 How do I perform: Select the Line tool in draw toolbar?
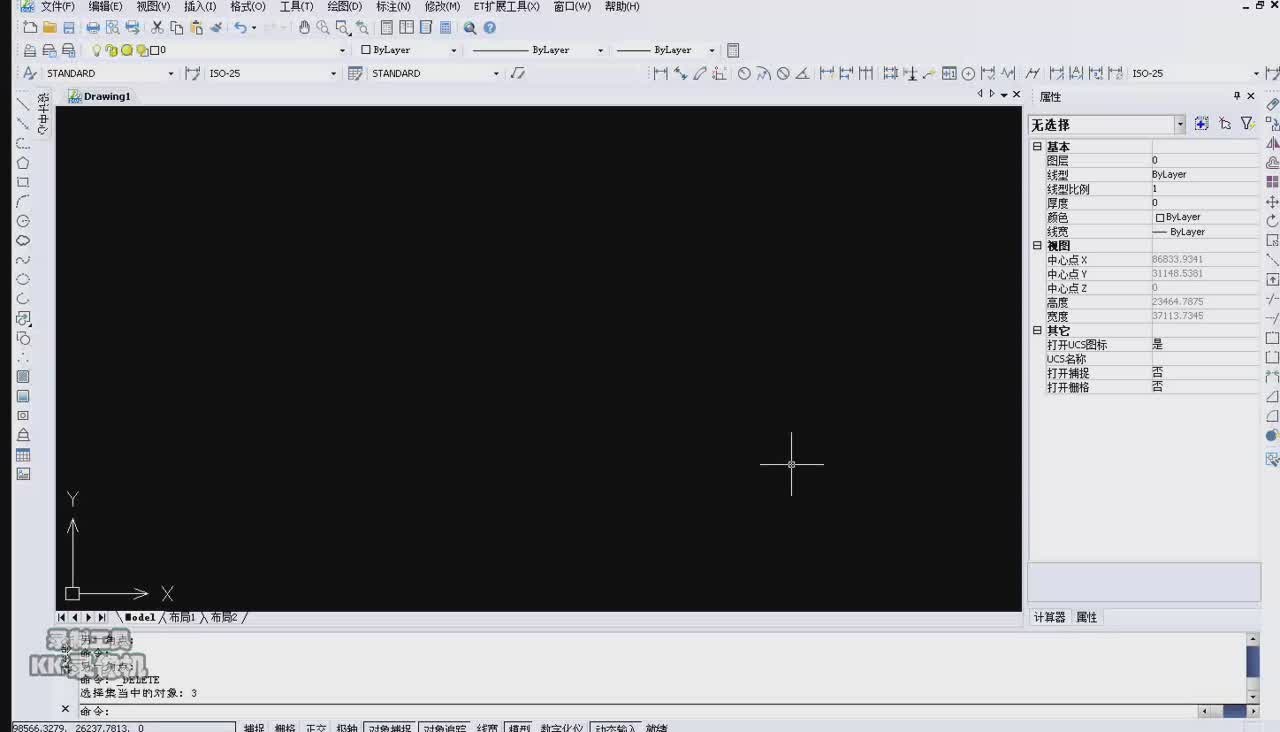click(23, 104)
